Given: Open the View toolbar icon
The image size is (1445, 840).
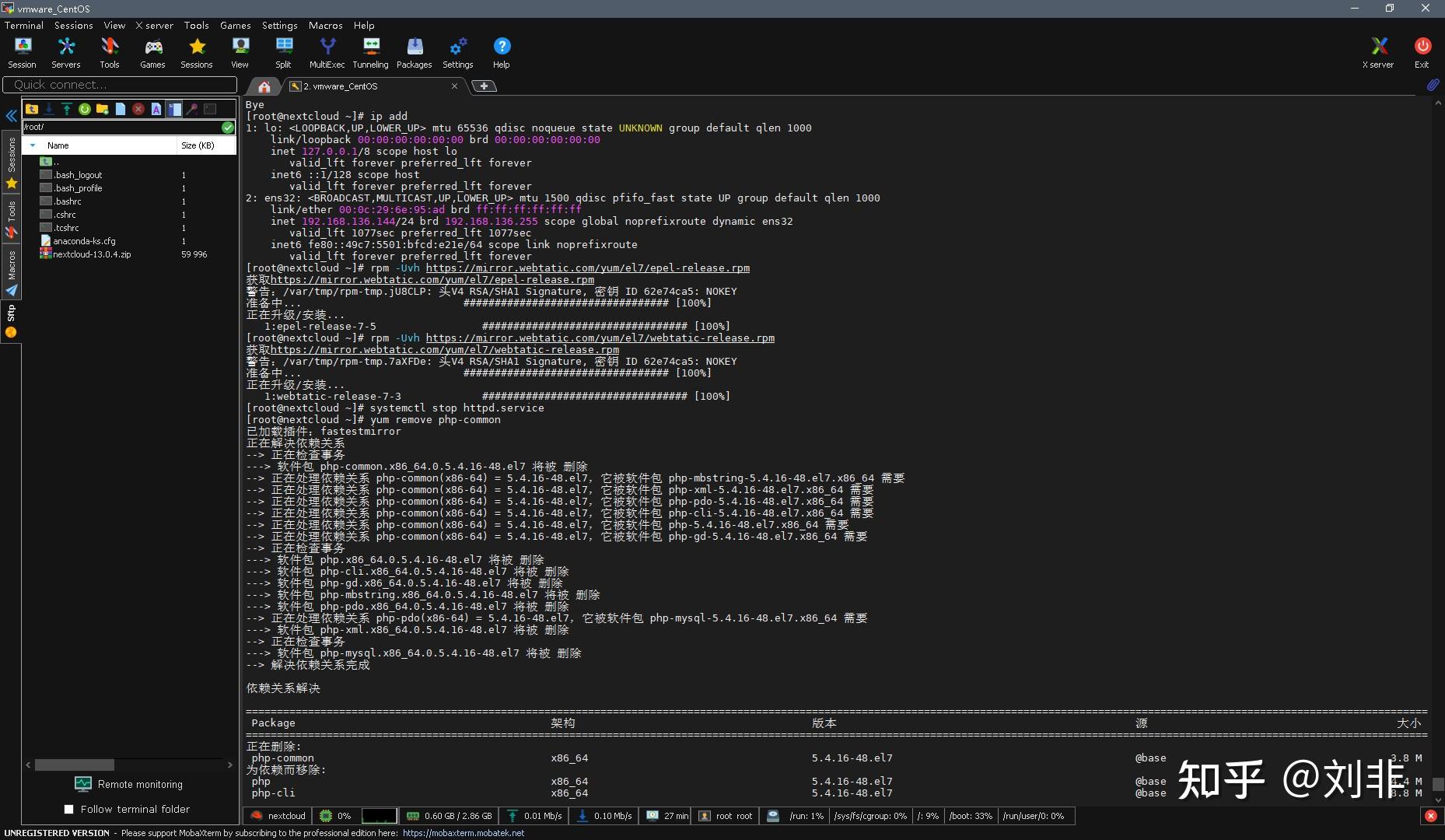Looking at the screenshot, I should 240,53.
